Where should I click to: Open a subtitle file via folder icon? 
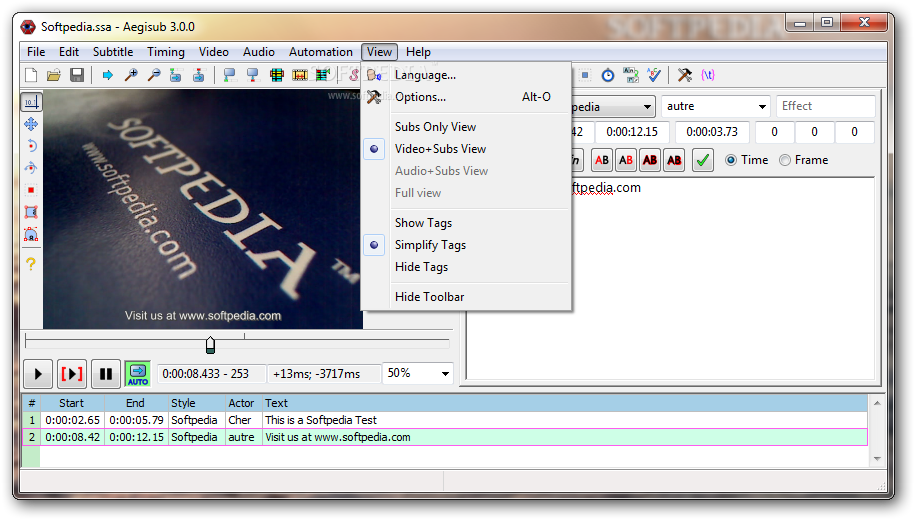(54, 75)
